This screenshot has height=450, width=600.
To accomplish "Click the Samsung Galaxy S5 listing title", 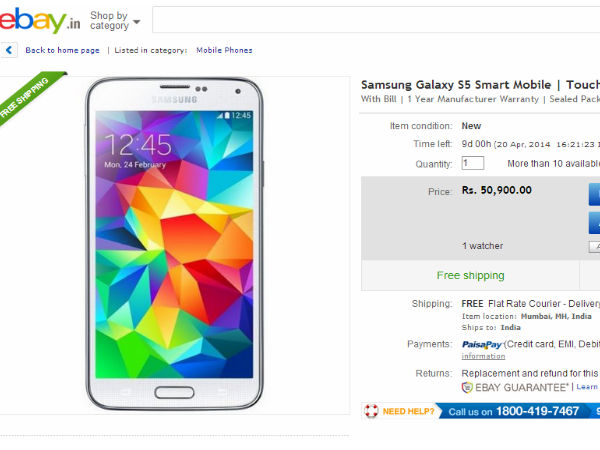I will point(480,85).
